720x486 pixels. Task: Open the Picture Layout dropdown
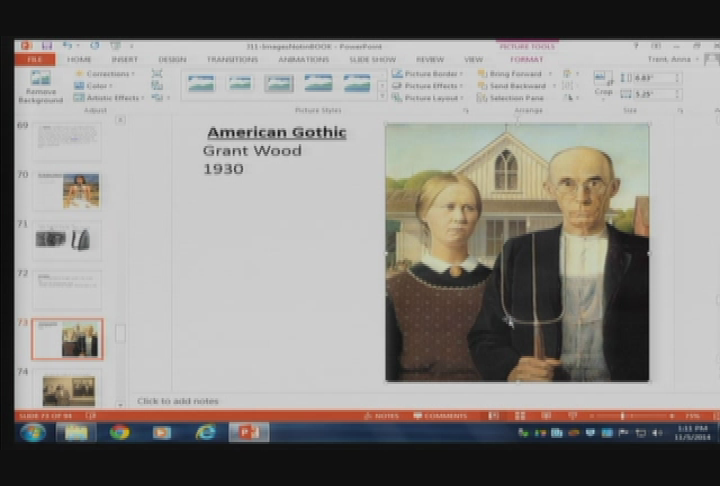(x=427, y=97)
